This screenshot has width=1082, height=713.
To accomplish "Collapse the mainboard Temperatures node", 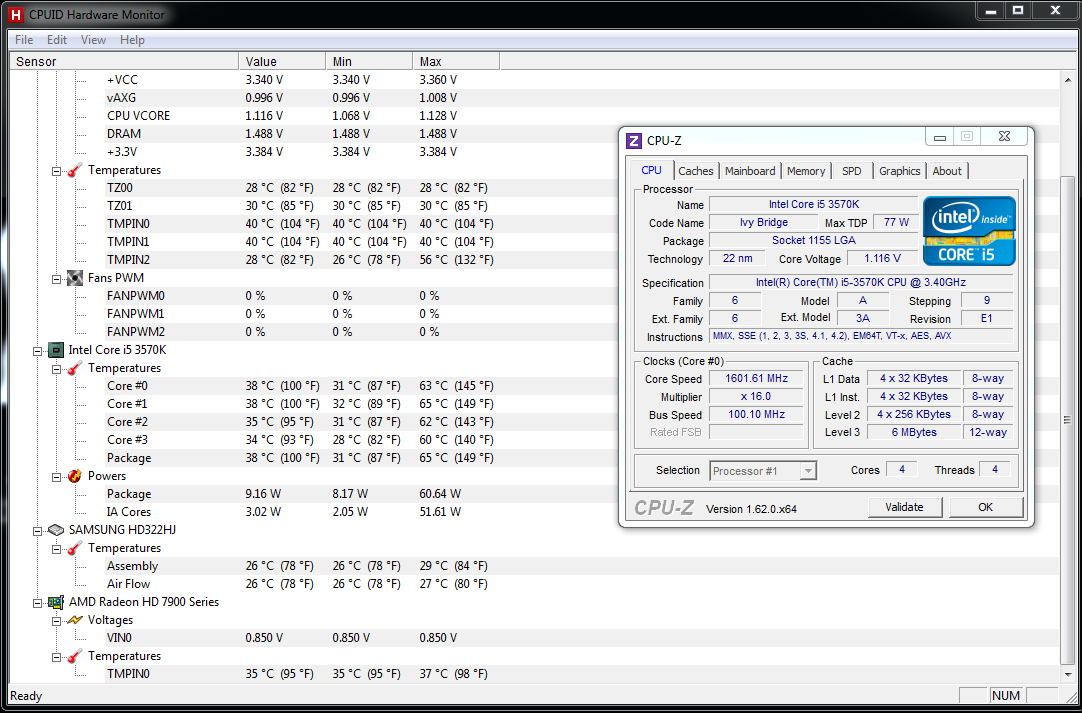I will [57, 170].
